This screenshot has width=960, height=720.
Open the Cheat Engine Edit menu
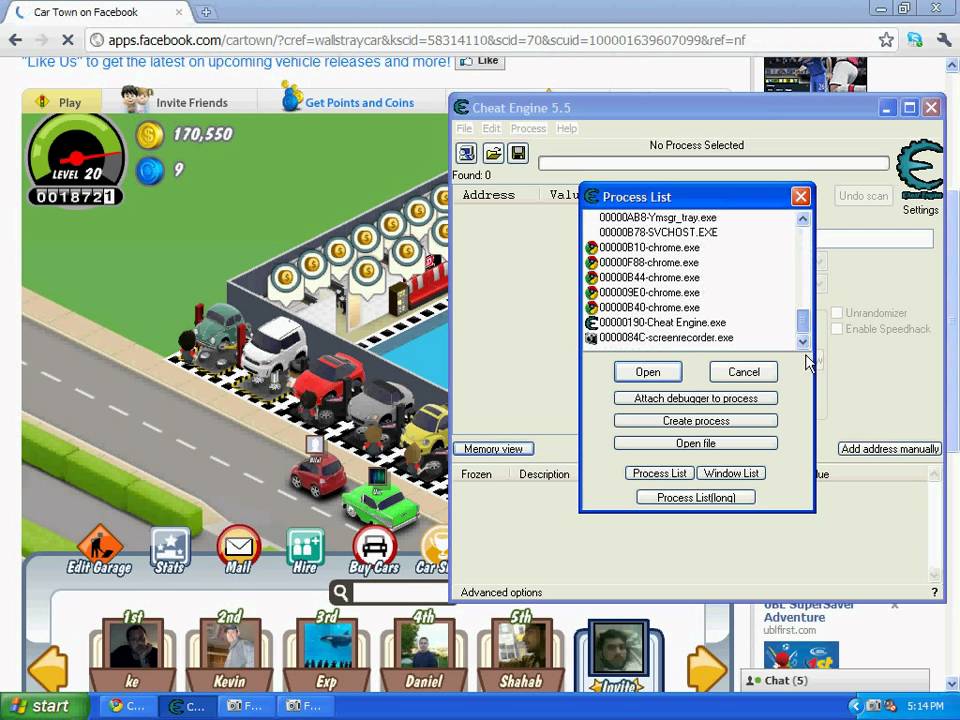point(491,128)
